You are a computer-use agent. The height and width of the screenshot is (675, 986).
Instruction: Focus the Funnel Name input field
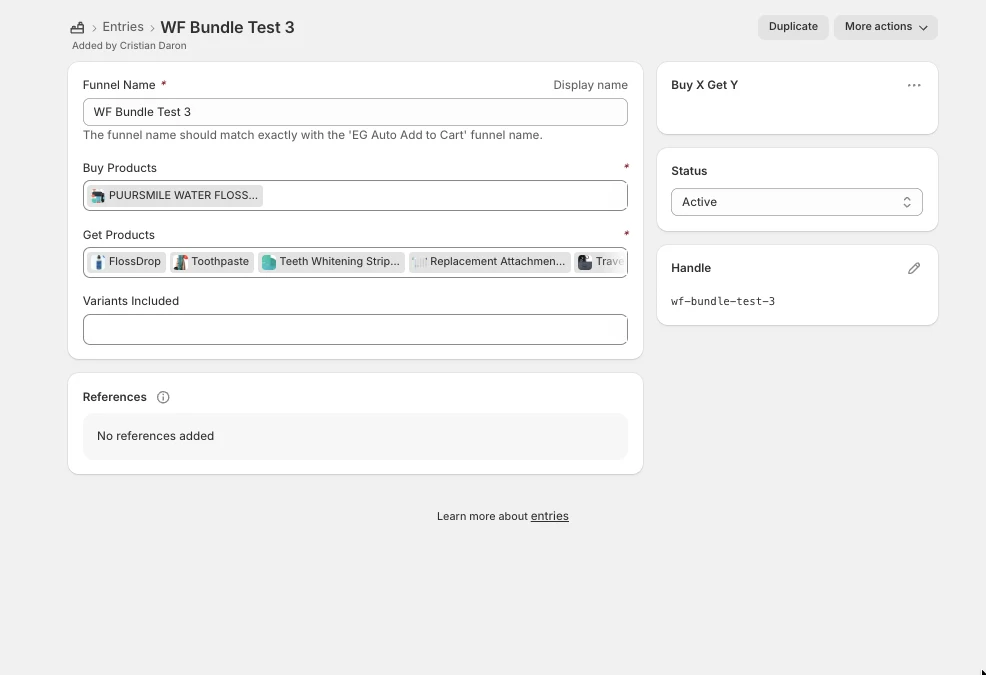[355, 112]
